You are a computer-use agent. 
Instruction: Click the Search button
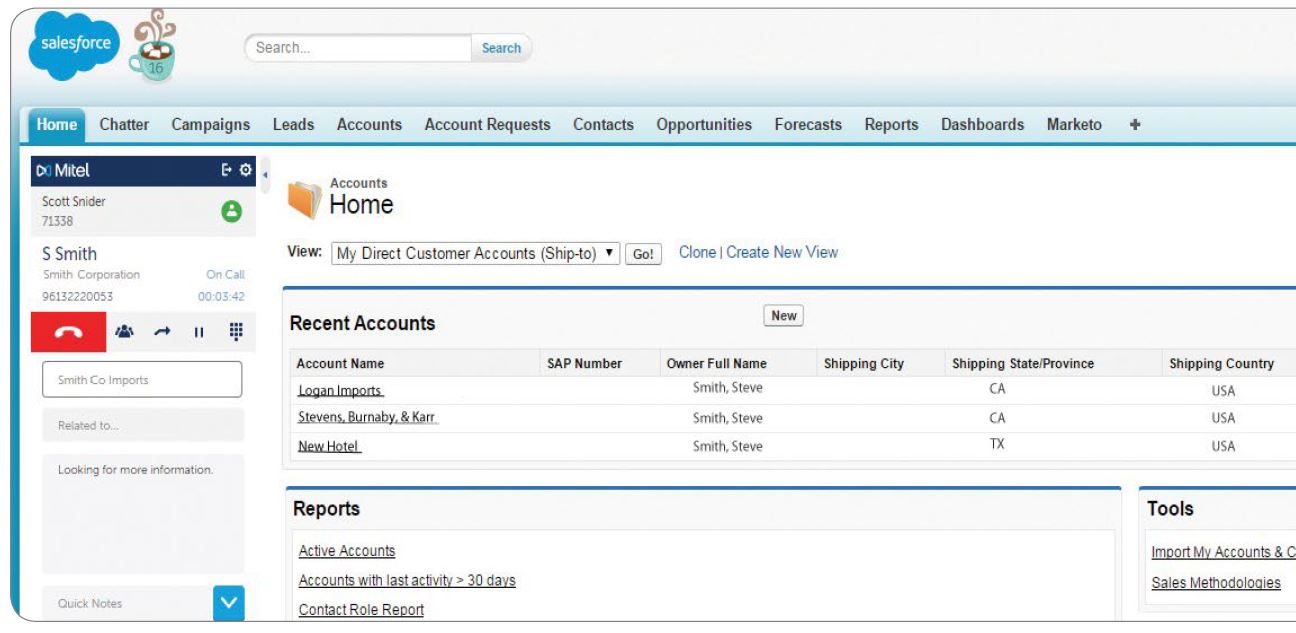pyautogui.click(x=501, y=48)
